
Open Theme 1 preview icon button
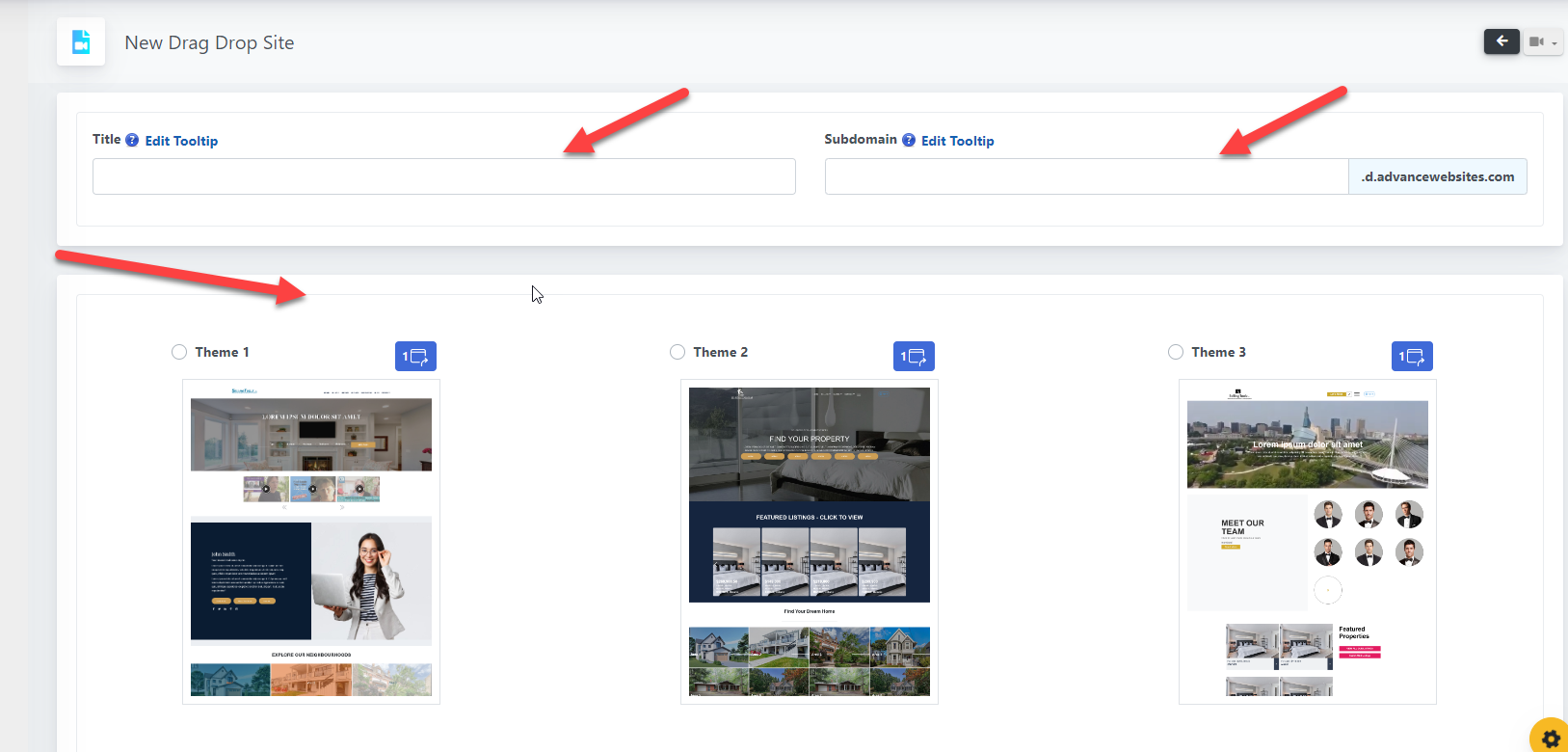click(415, 357)
